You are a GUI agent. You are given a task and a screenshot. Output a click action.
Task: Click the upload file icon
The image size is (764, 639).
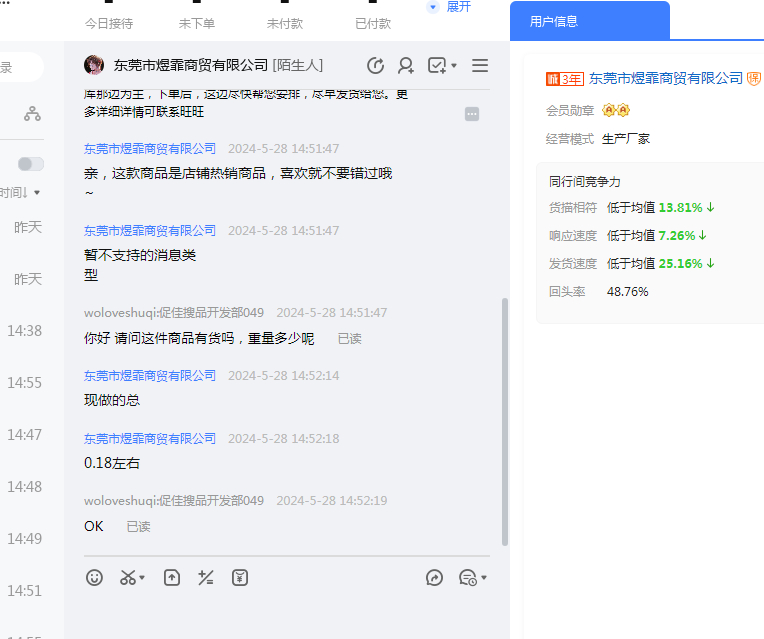coord(172,577)
